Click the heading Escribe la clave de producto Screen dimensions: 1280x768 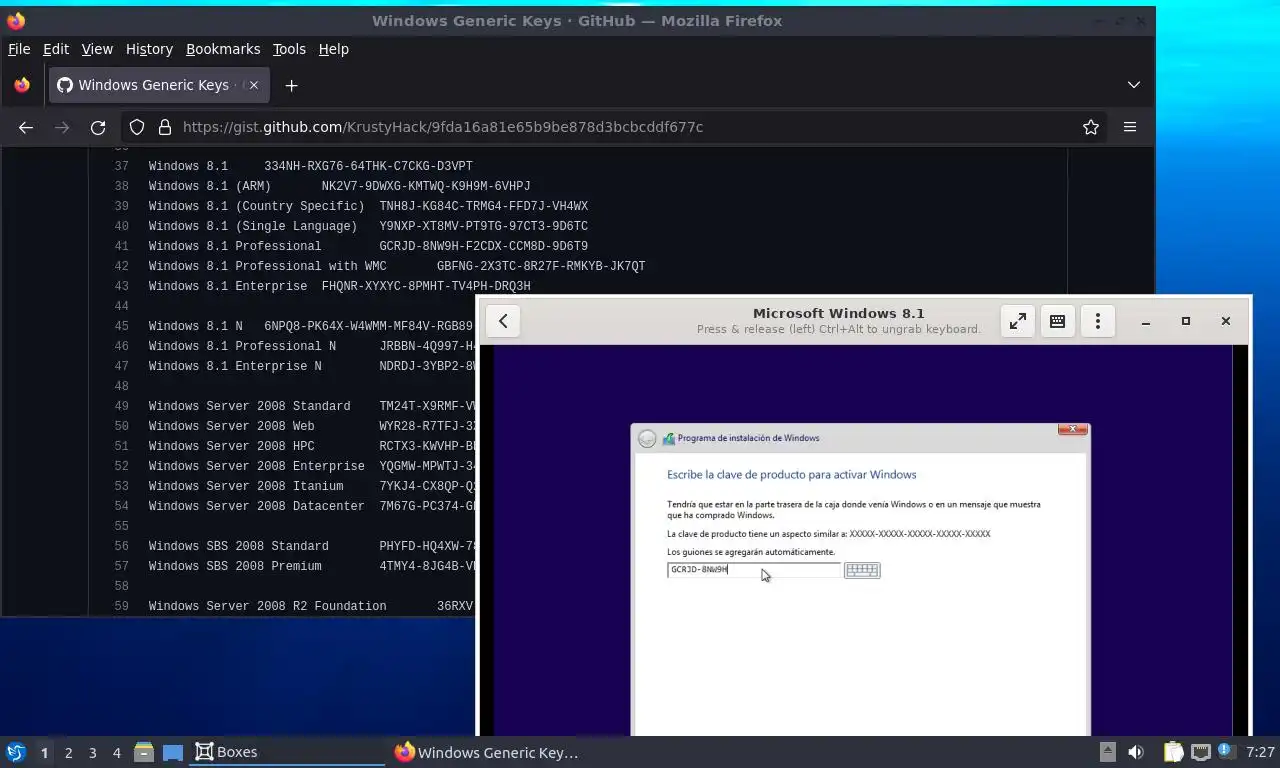pyautogui.click(x=792, y=475)
